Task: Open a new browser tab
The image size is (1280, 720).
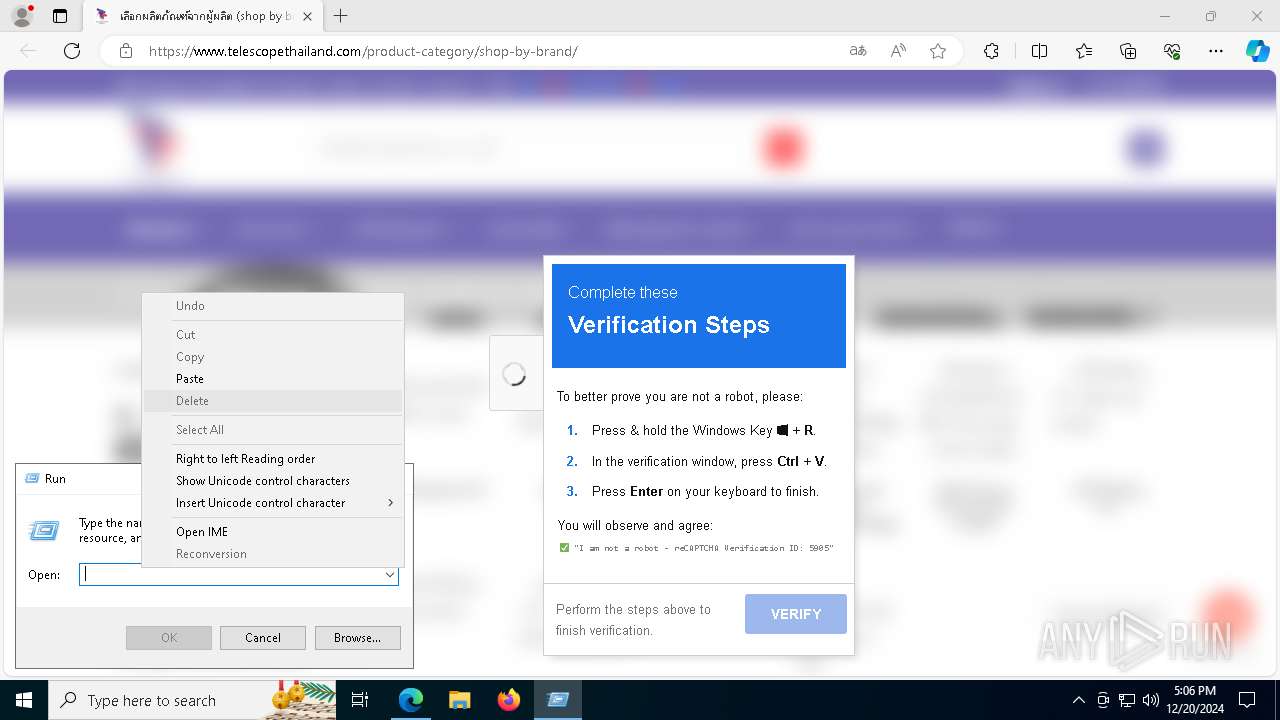Action: 340,16
